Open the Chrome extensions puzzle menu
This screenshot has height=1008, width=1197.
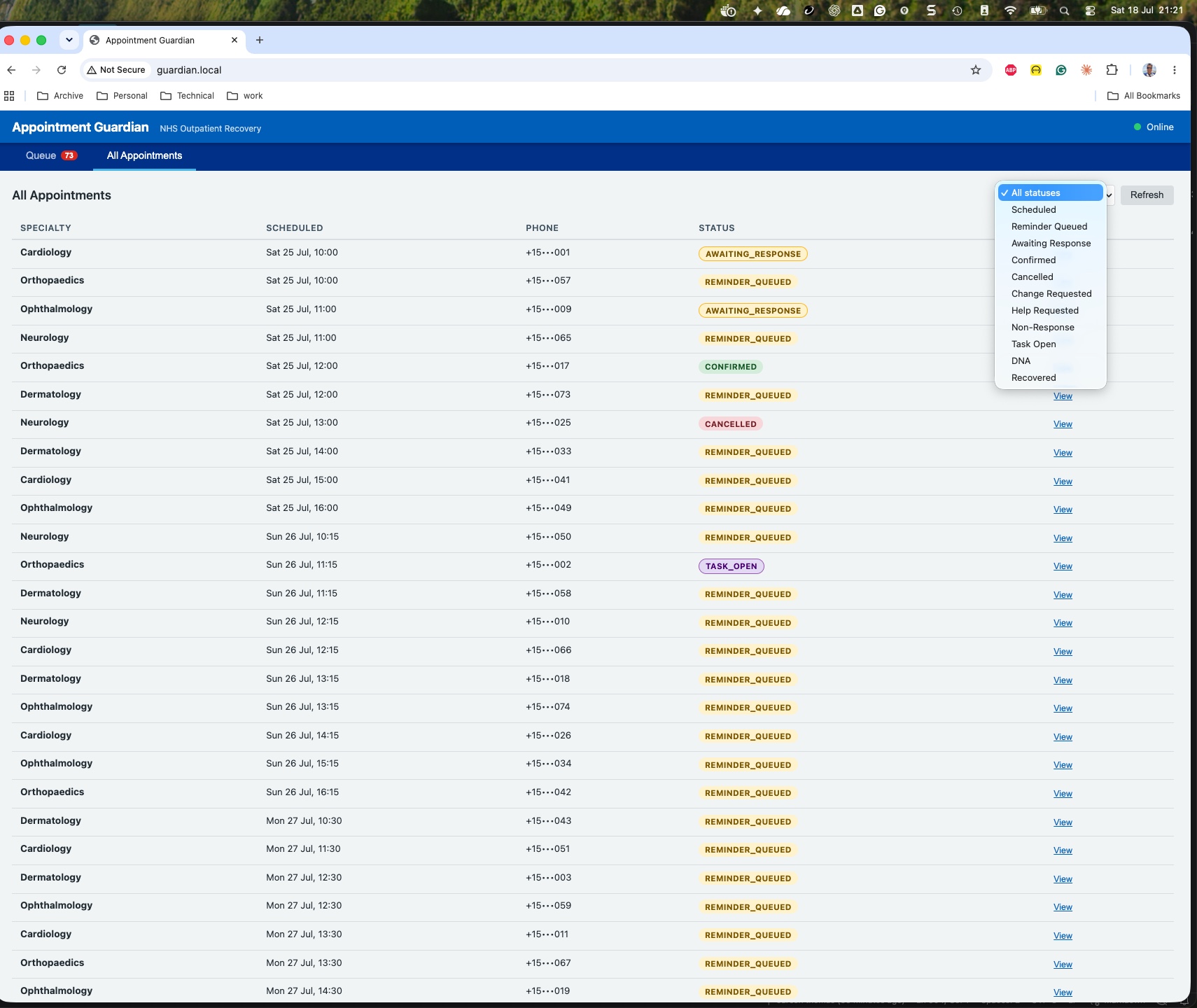tap(1112, 70)
